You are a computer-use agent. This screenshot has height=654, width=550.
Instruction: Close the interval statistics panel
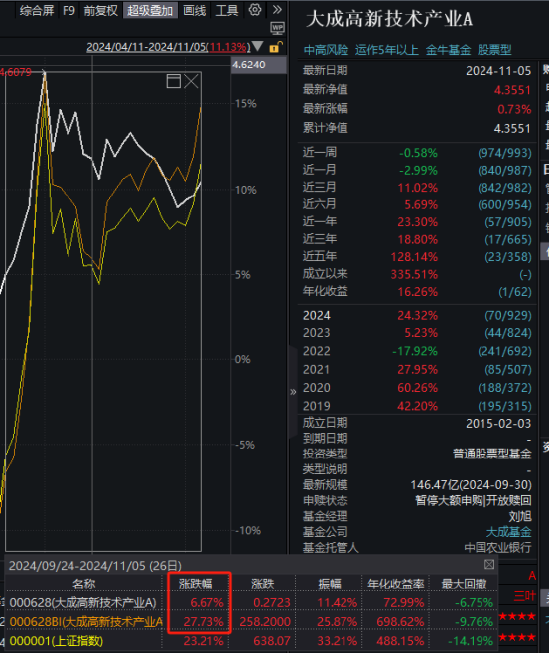click(x=489, y=565)
